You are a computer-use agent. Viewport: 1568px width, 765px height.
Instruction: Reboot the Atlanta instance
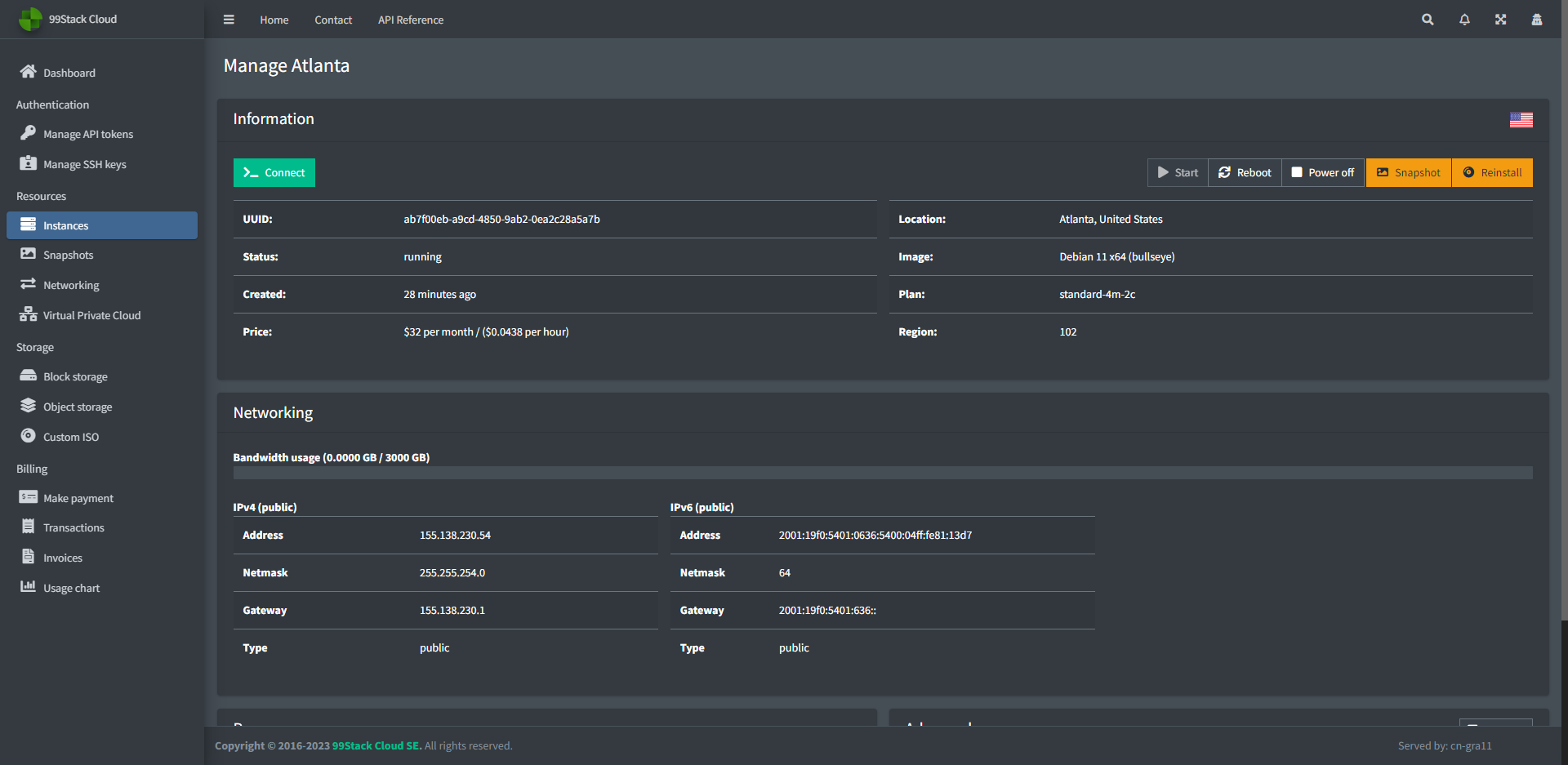pyautogui.click(x=1245, y=172)
